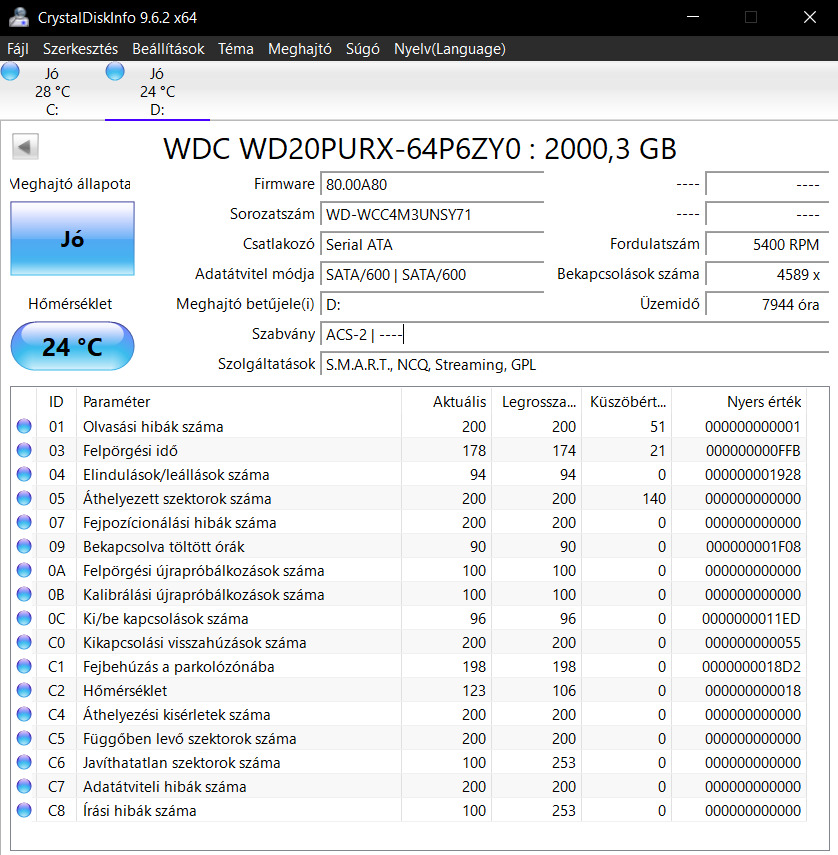Select threshold value 140 in row 05
Image resolution: width=838 pixels, height=855 pixels.
pyautogui.click(x=654, y=498)
